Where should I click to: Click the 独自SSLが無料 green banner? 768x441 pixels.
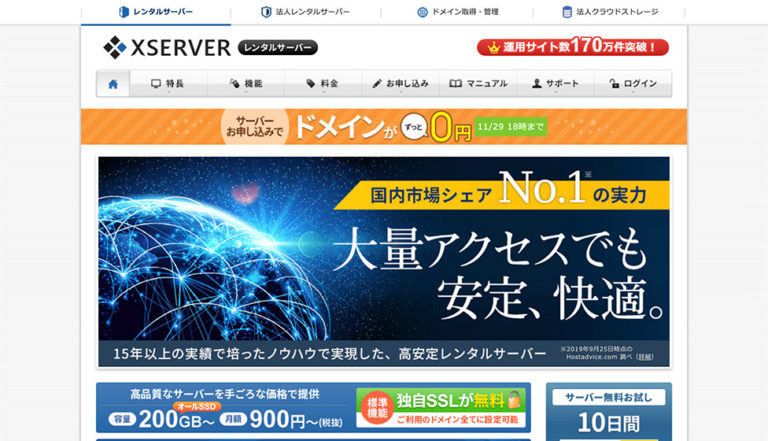tap(441, 408)
